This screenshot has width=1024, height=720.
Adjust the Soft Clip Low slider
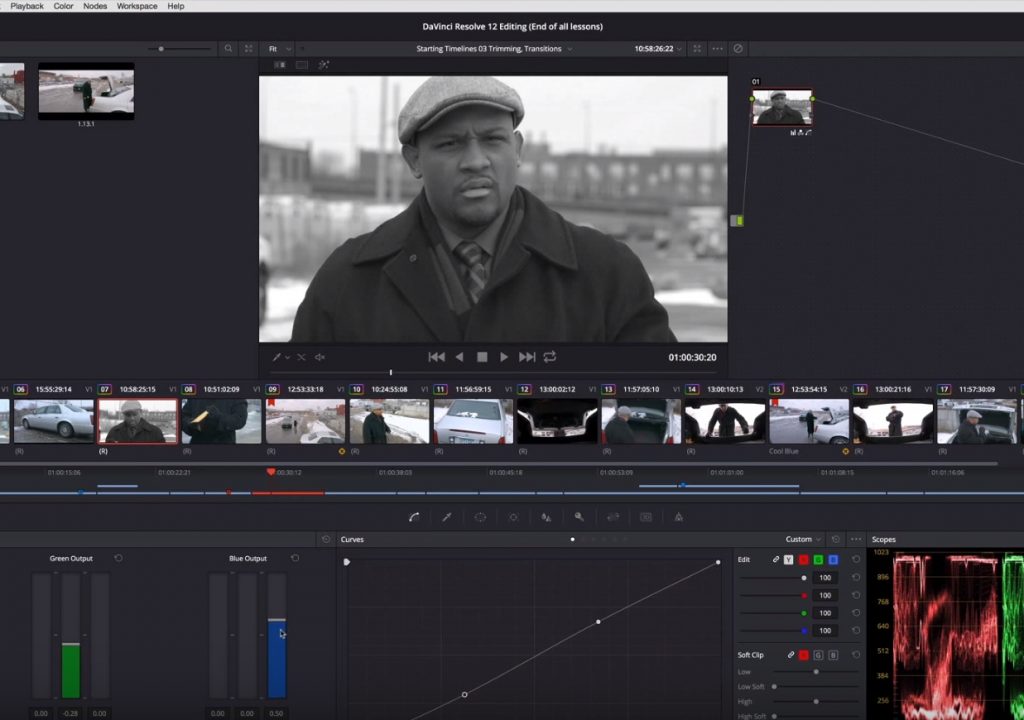816,672
